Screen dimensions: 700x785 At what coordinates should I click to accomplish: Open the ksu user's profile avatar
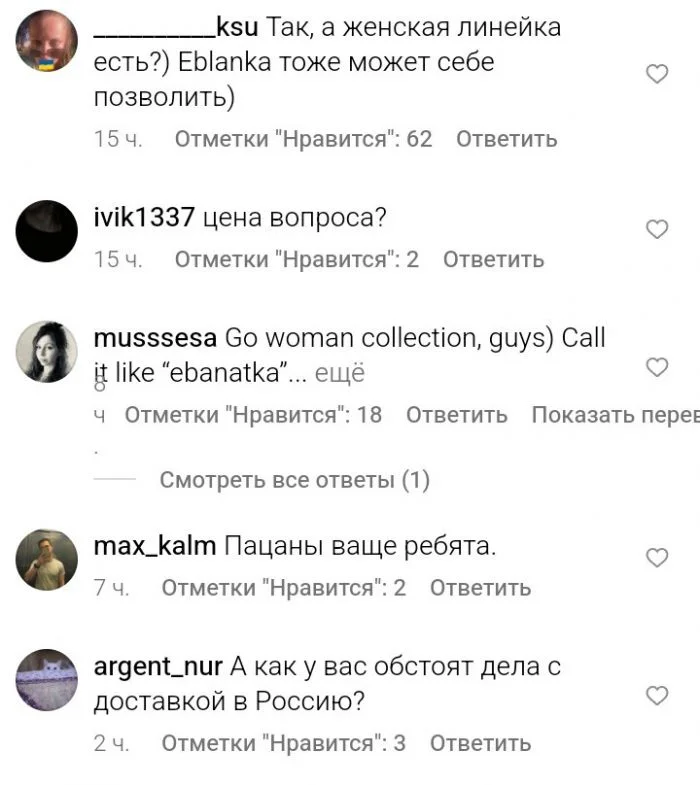pos(47,41)
